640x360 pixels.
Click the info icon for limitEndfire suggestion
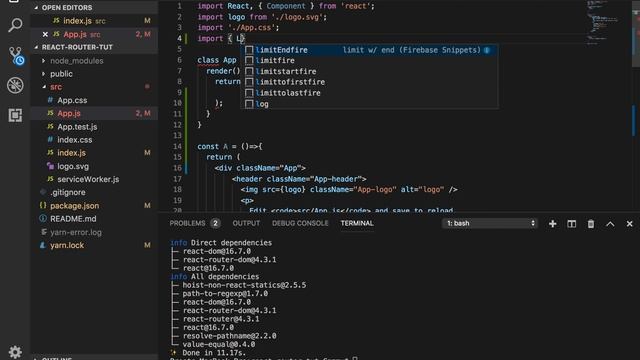click(x=487, y=50)
